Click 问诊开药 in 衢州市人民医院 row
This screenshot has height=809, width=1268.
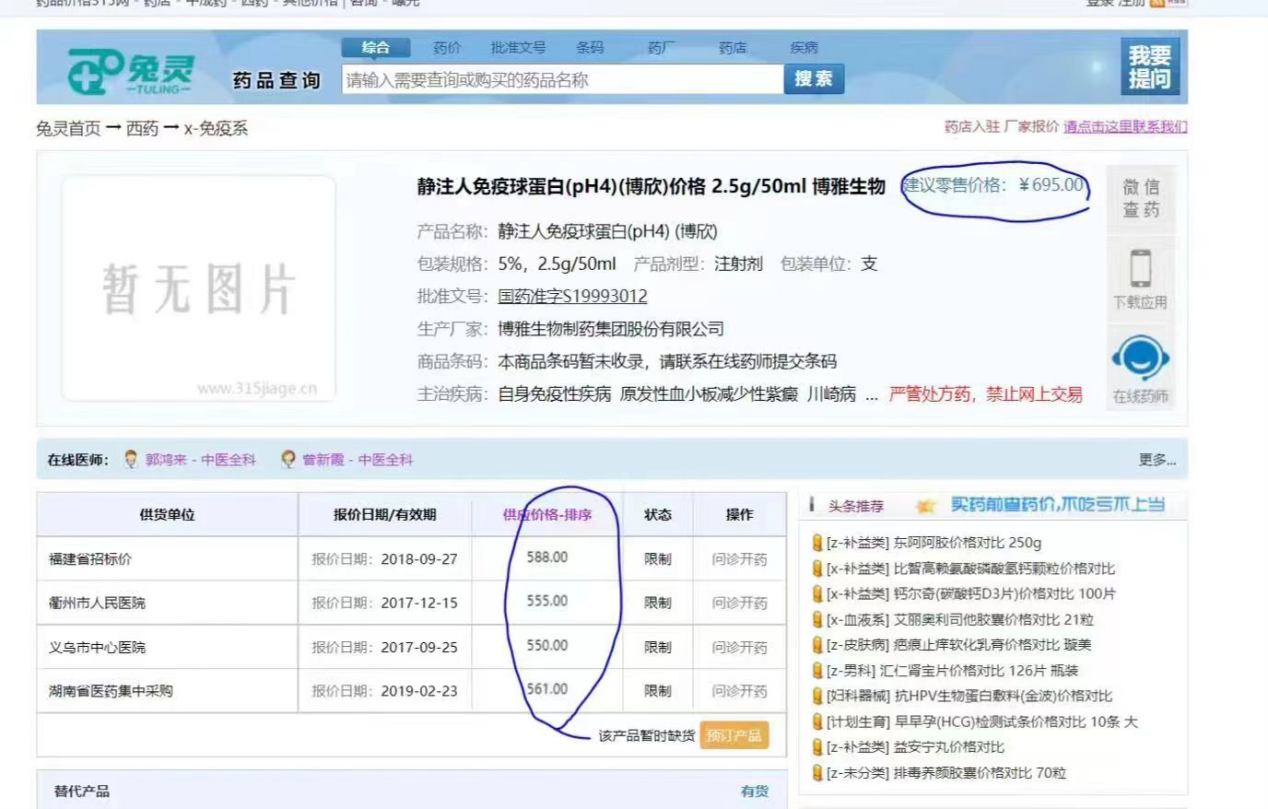739,603
